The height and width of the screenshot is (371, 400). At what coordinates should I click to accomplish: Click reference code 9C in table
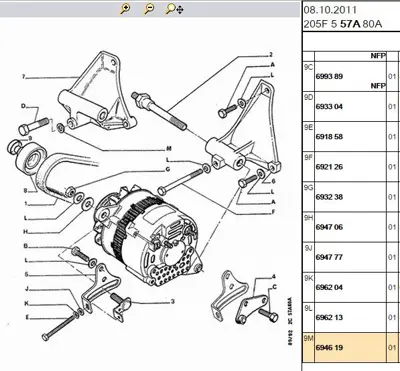[308, 67]
